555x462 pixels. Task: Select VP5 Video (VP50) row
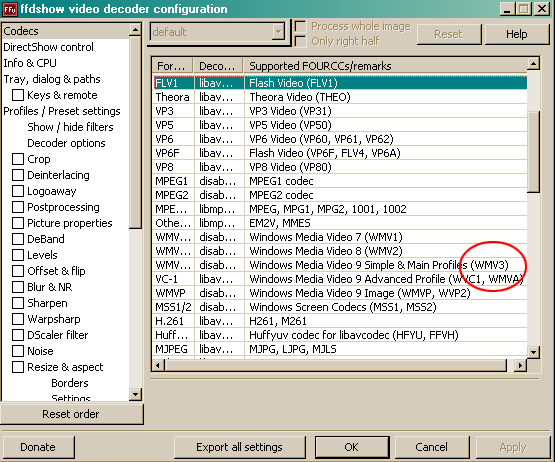340,125
